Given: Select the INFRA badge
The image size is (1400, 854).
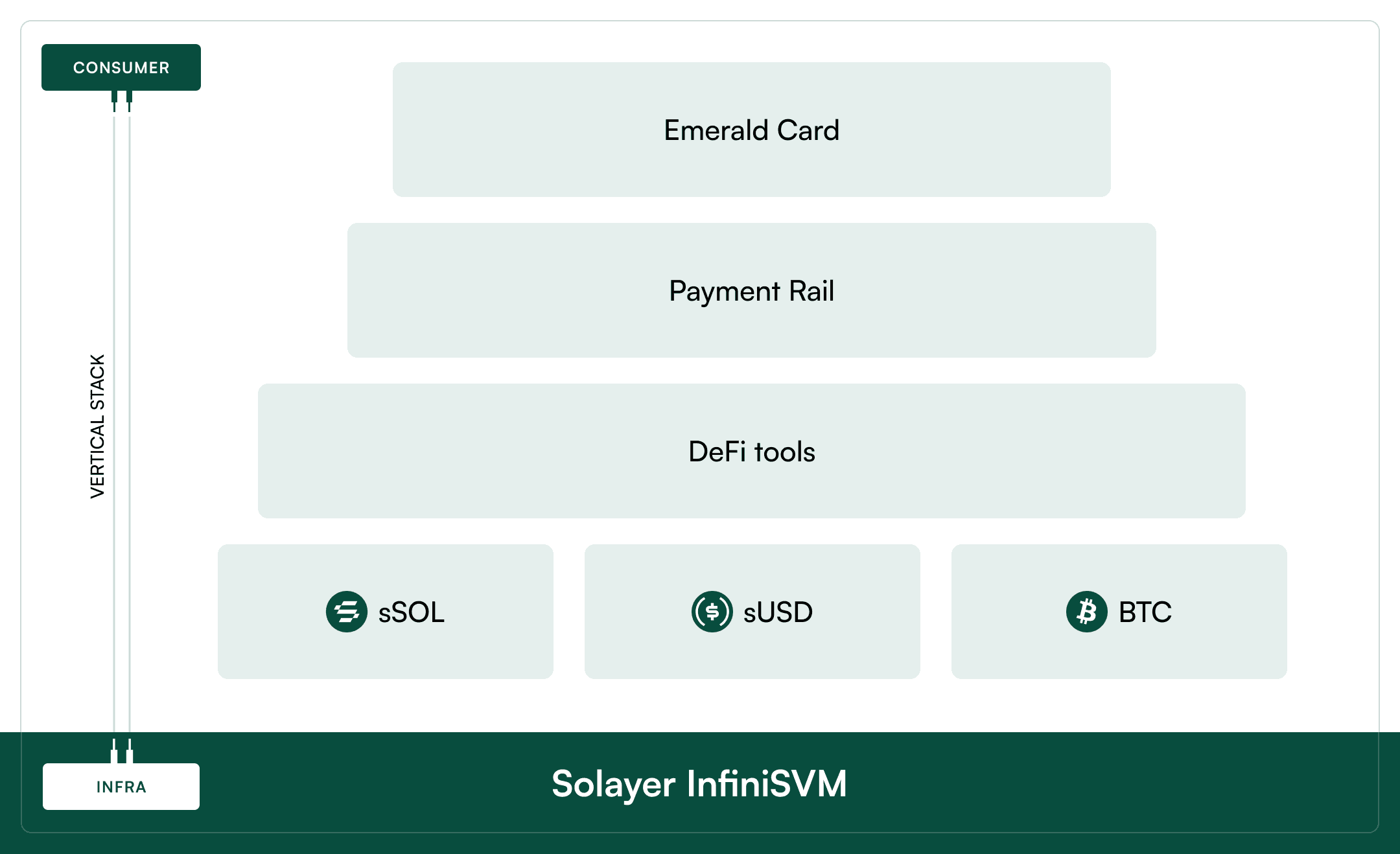Looking at the screenshot, I should point(121,787).
